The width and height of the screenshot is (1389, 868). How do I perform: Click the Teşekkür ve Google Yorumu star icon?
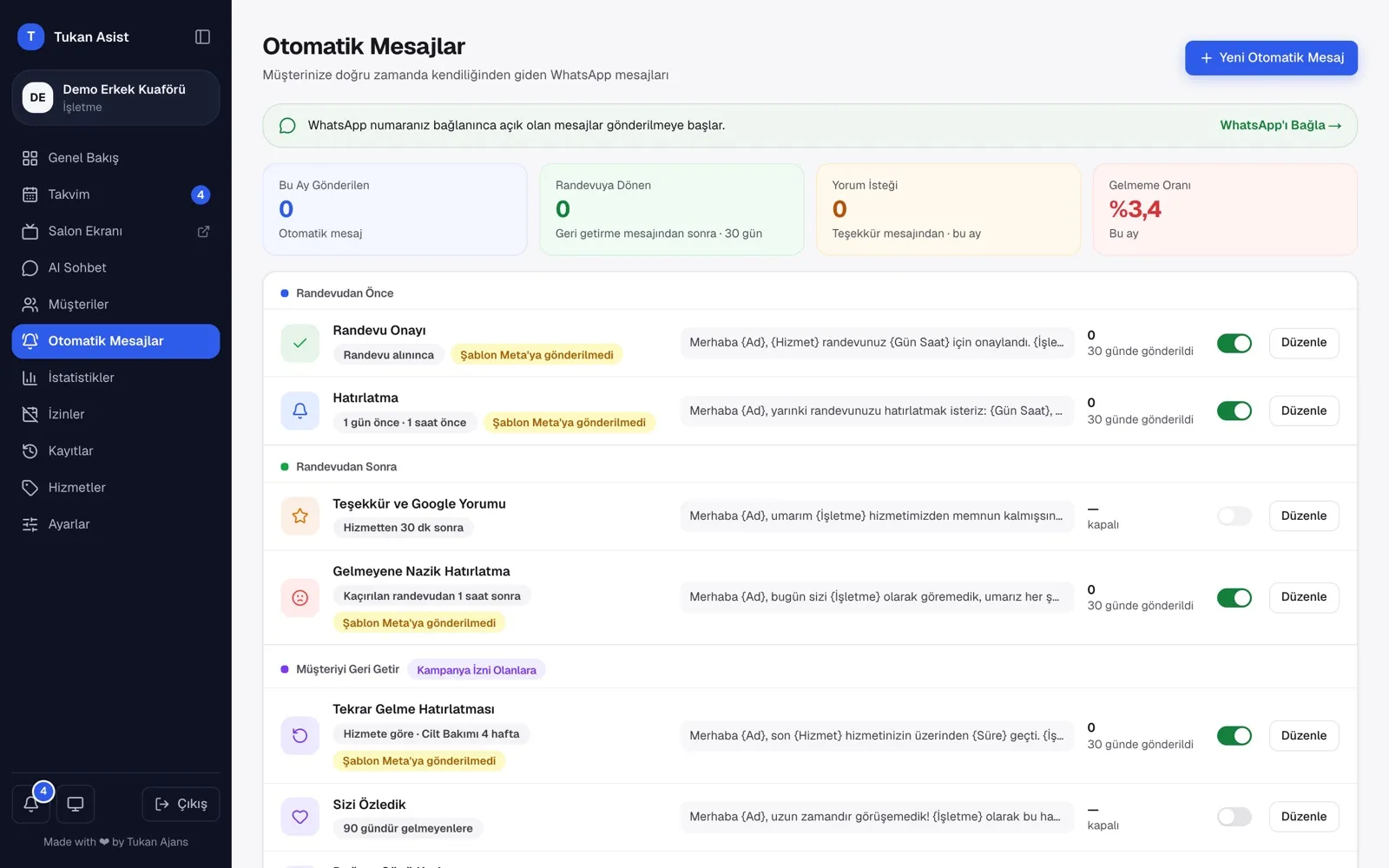click(x=300, y=516)
